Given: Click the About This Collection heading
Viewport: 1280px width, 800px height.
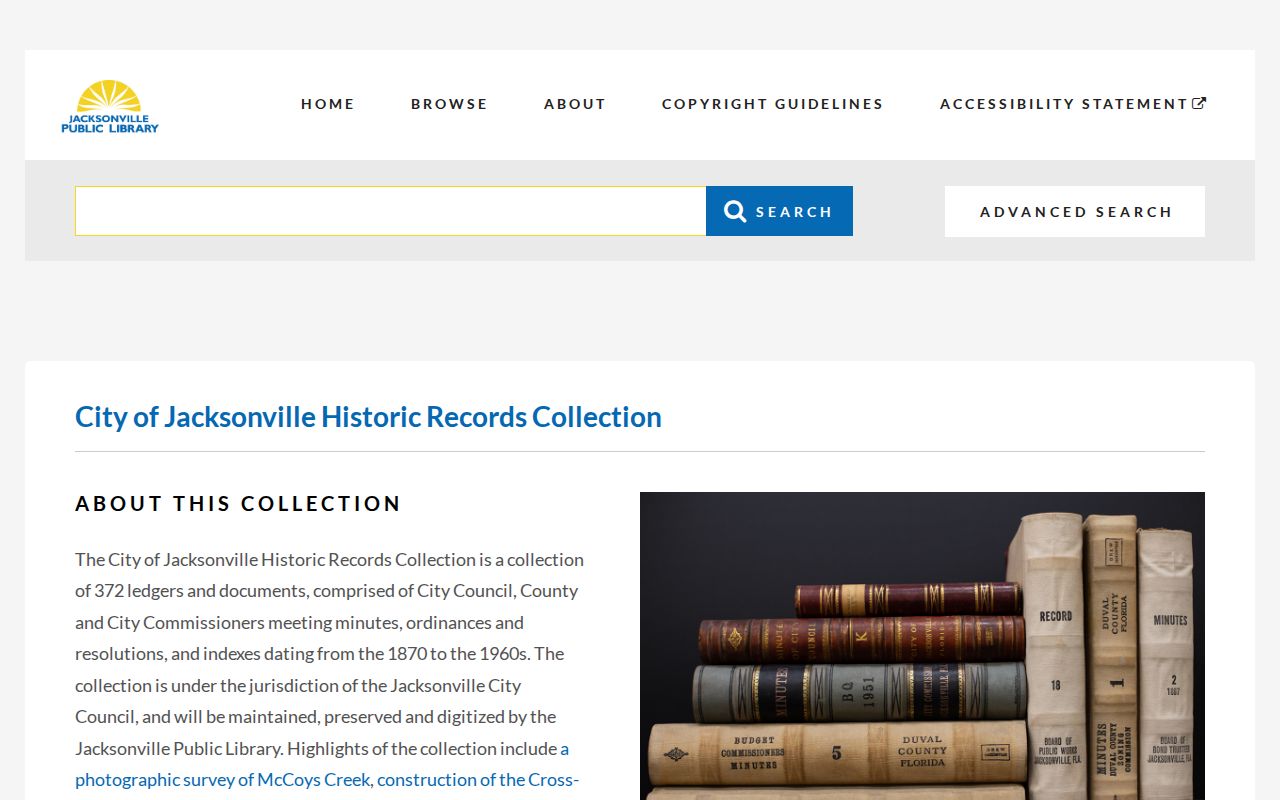Looking at the screenshot, I should [x=238, y=503].
